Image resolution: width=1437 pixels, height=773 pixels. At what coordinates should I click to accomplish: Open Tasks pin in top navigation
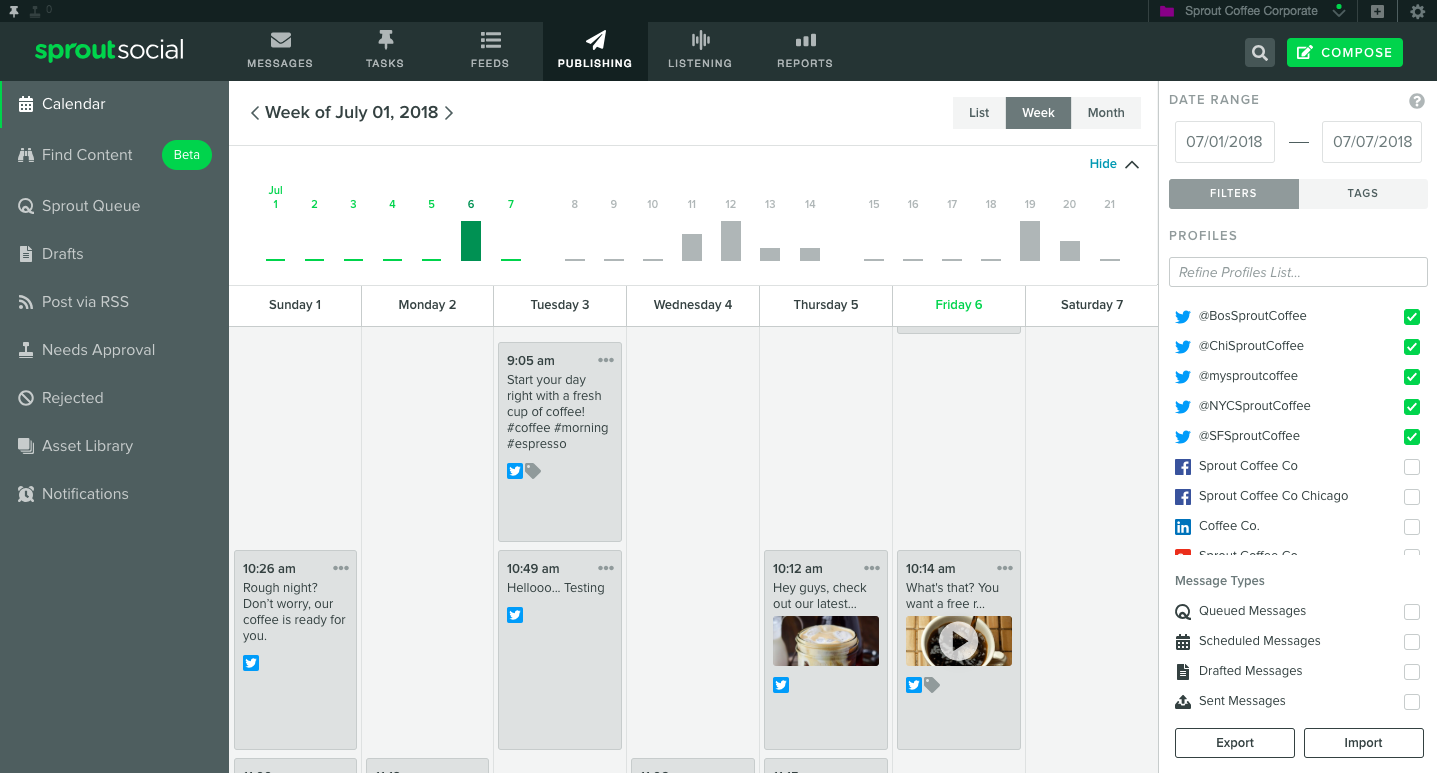(x=385, y=50)
